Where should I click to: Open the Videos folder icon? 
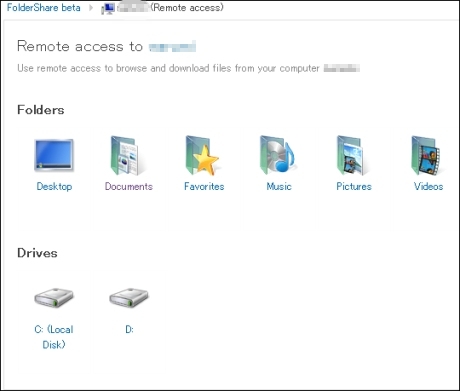click(428, 155)
